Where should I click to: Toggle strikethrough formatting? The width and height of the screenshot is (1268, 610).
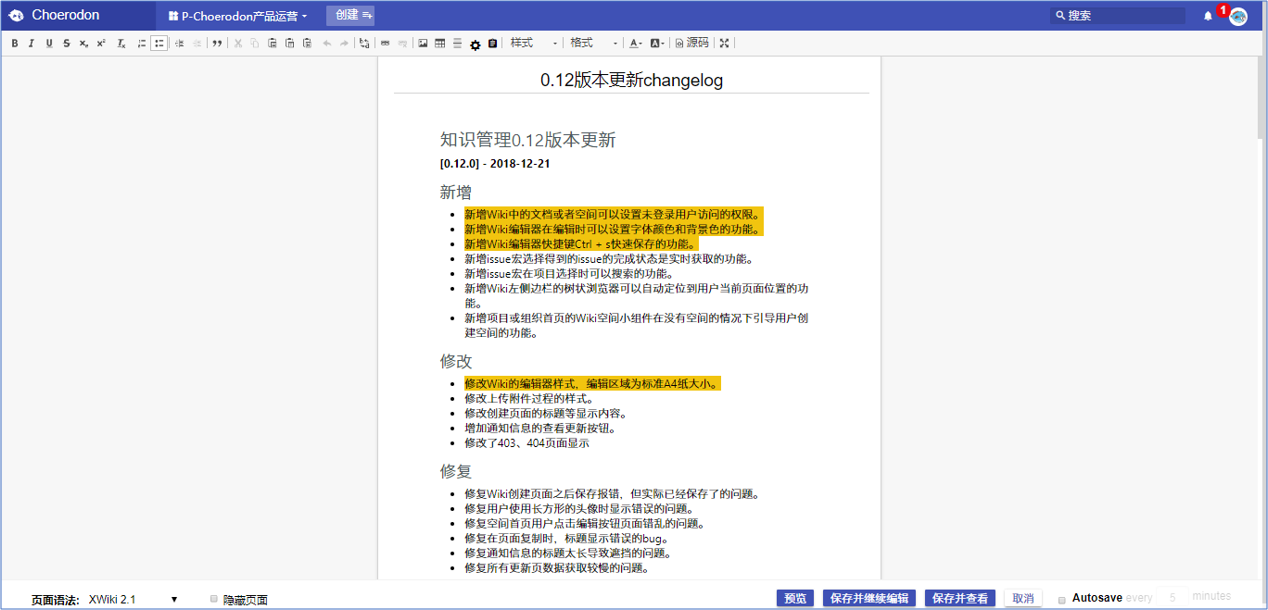[67, 43]
